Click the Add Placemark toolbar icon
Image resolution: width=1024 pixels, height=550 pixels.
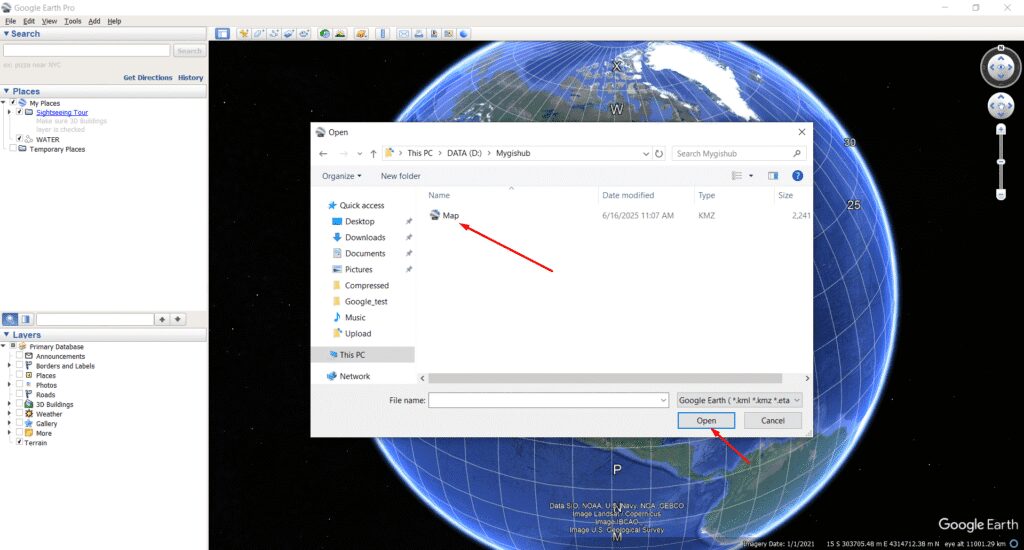coord(244,34)
